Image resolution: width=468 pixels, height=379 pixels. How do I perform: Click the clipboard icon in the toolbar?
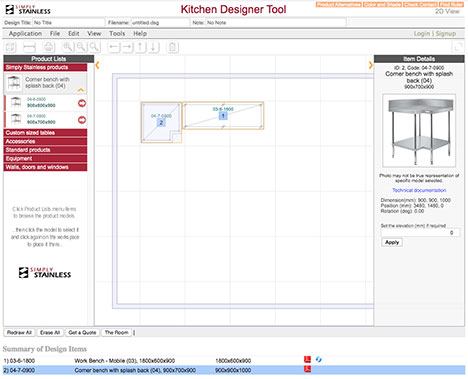point(172,47)
